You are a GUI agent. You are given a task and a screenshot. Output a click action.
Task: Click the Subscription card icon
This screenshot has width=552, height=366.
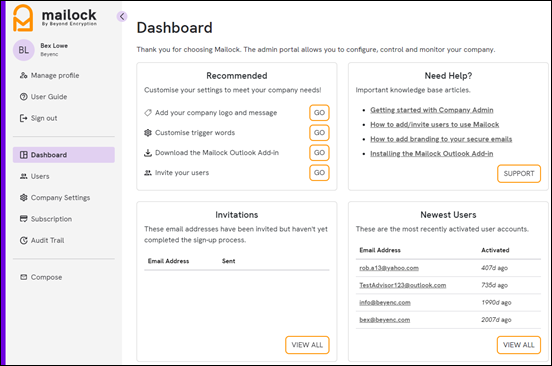click(24, 219)
